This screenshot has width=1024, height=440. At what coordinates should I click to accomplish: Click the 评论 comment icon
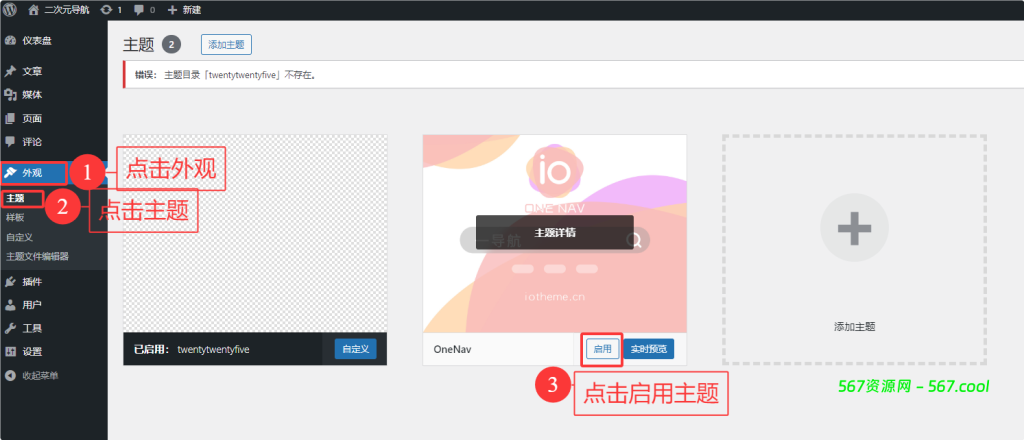coord(10,142)
